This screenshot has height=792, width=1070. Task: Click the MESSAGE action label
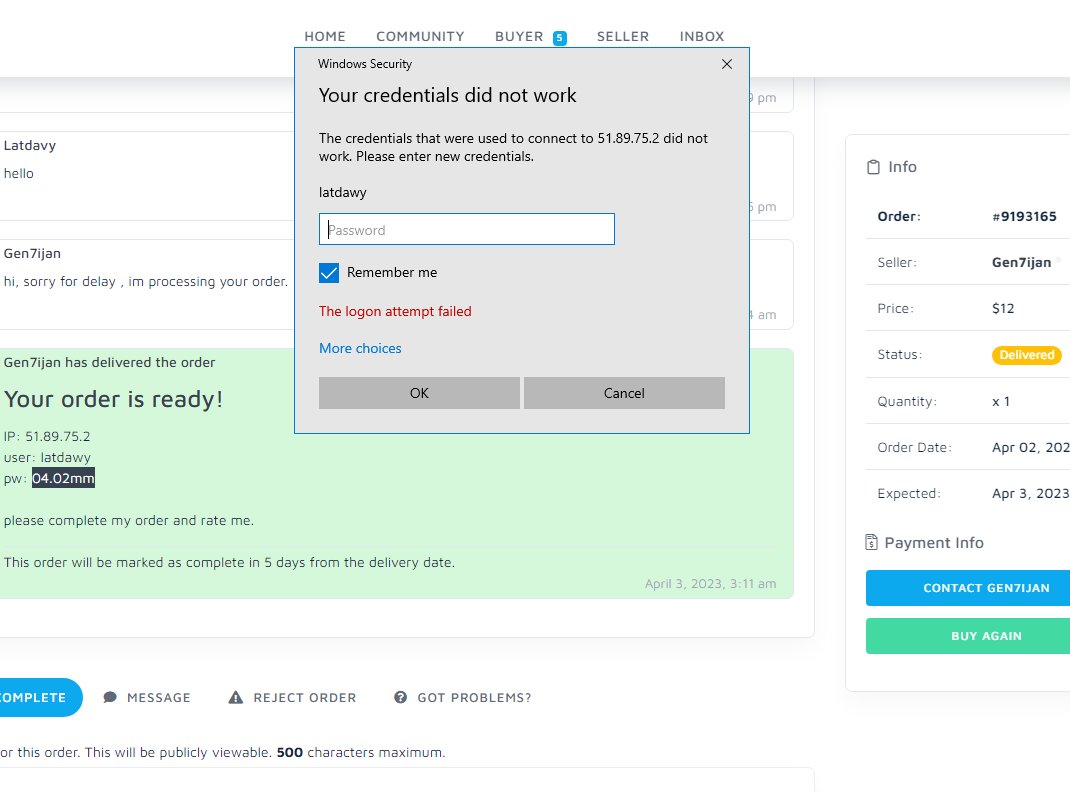coord(158,698)
